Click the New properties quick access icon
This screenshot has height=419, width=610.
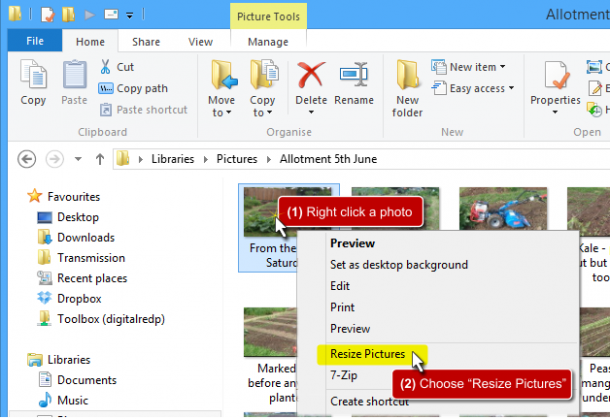[48, 14]
